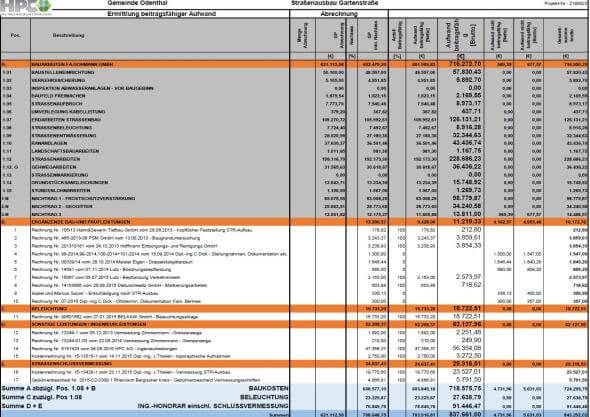Select the STRASSENENTWÄSSERUNG row label
This screenshot has width=590, height=417.
[x=64, y=135]
